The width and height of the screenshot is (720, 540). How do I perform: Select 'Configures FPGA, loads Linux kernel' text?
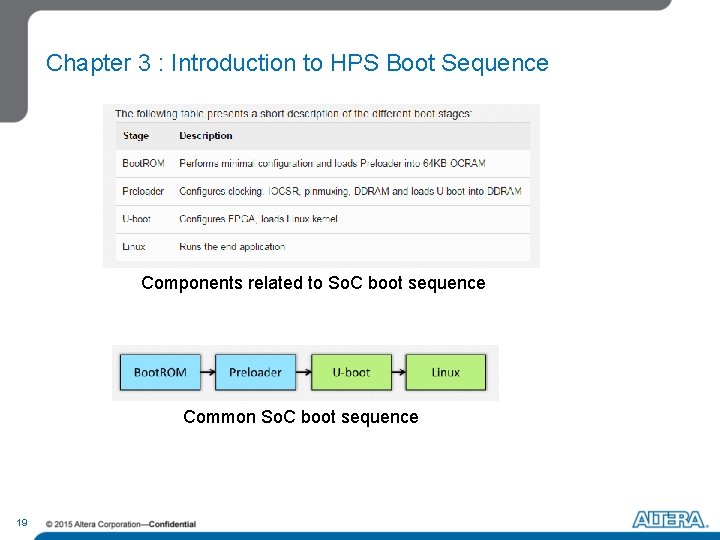[259, 219]
